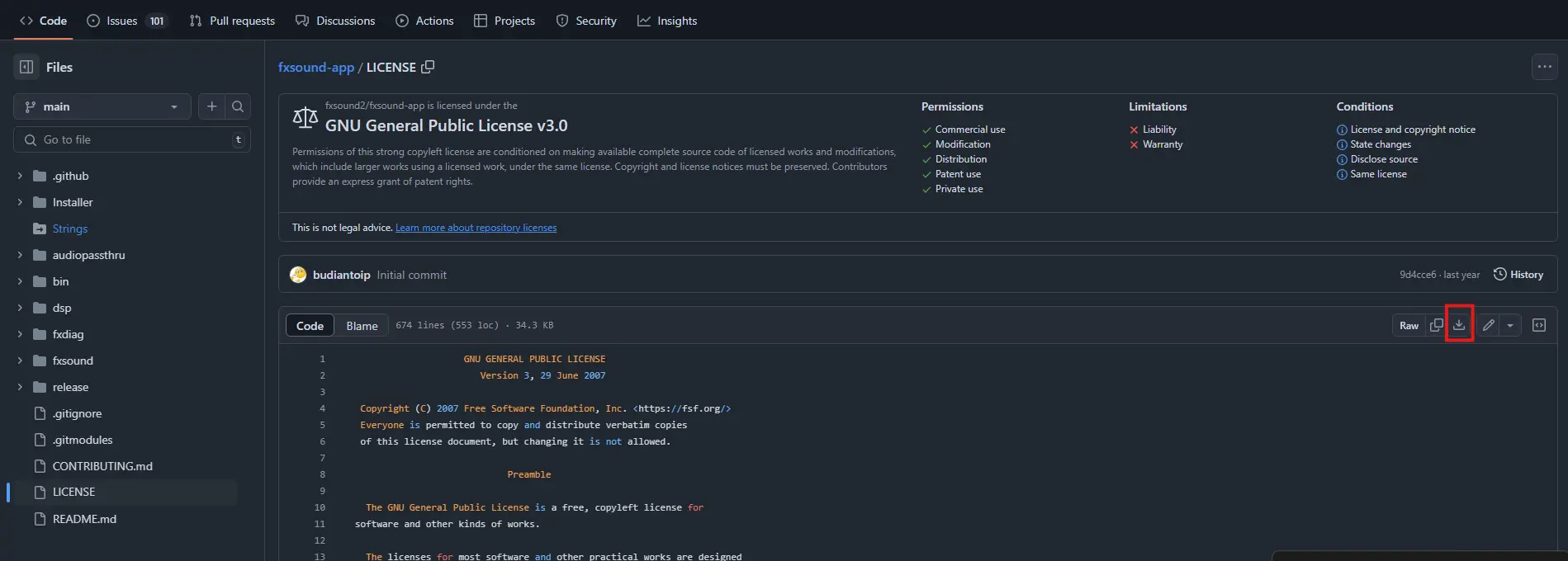The image size is (1568, 561).
Task: Edit this file with pencil icon
Action: click(x=1488, y=325)
